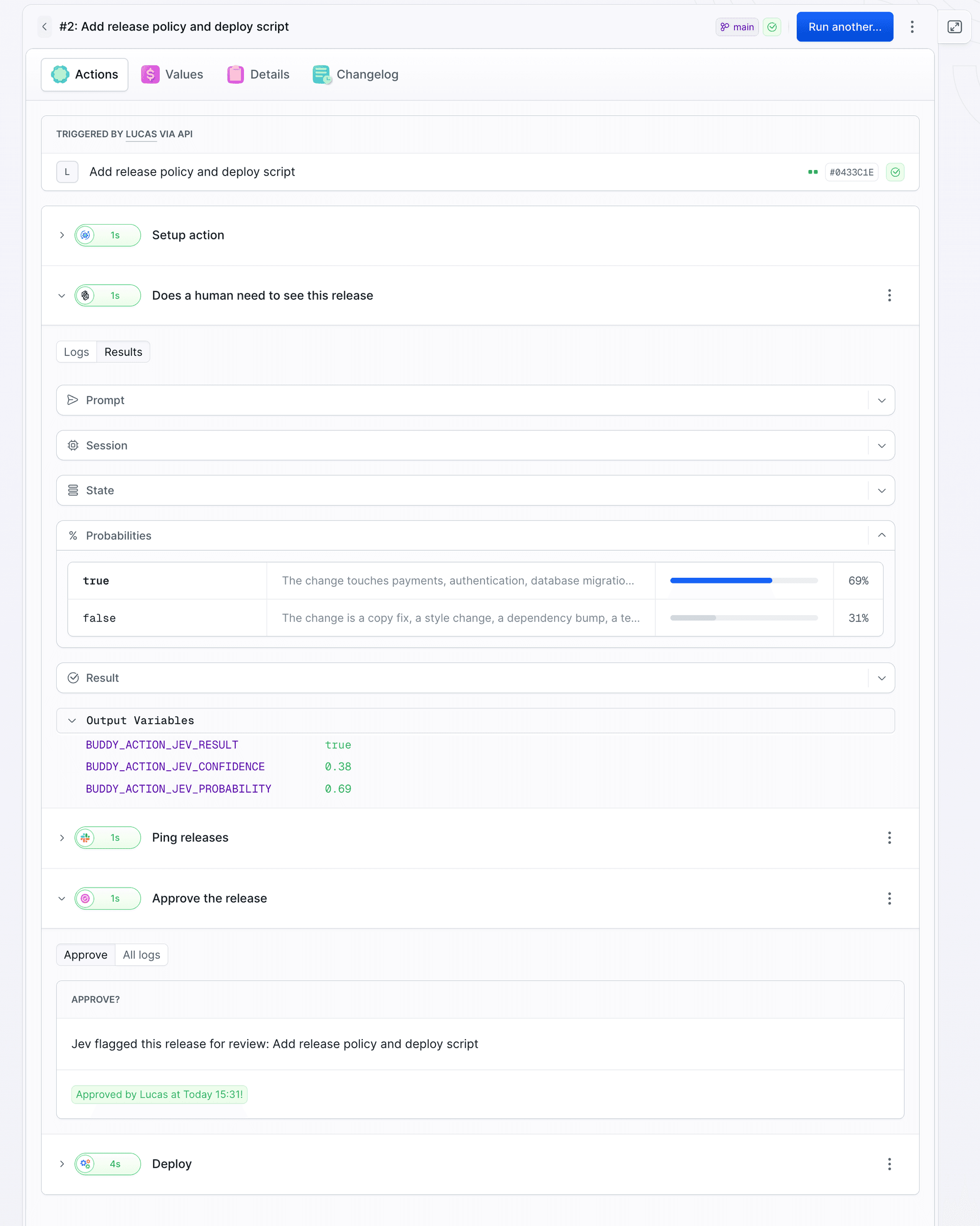Click BUDDY_ACTION_JEV_PROBABILITY variable name

pos(179,789)
